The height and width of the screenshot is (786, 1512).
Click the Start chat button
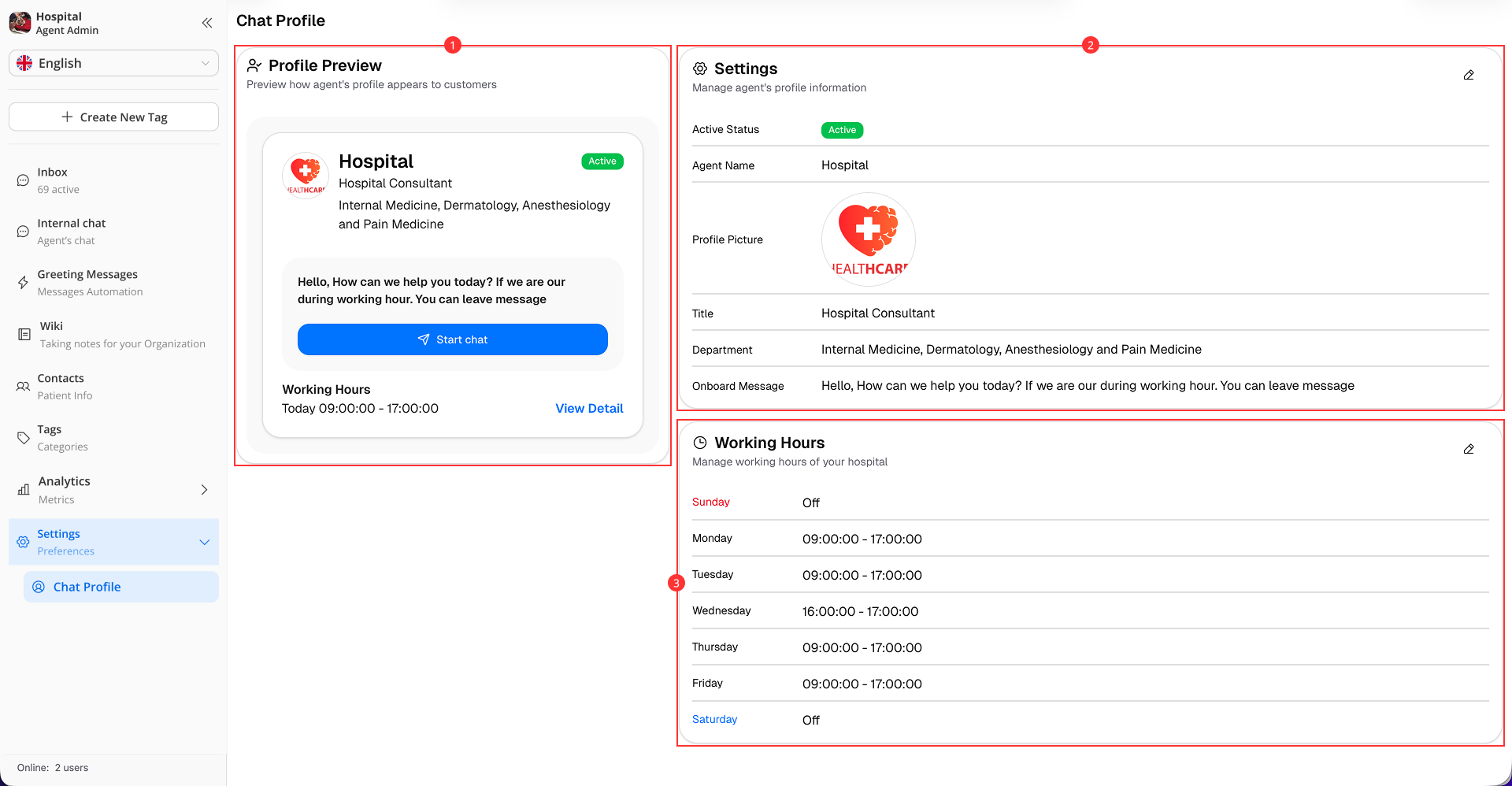[x=453, y=339]
